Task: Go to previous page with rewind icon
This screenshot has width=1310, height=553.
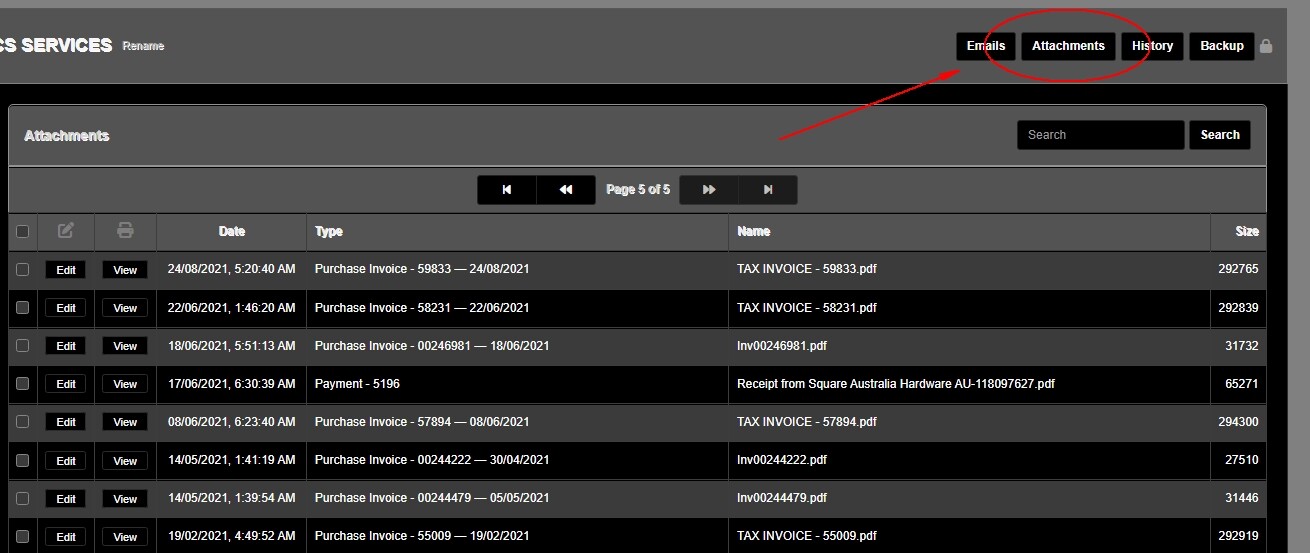Action: tap(566, 190)
